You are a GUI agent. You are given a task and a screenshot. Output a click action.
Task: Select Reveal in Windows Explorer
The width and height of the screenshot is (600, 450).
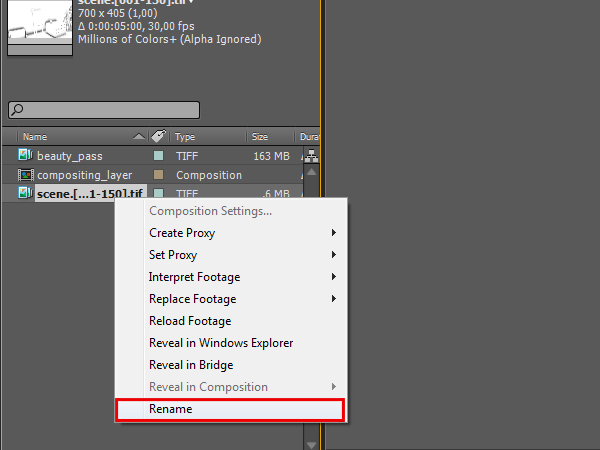(x=221, y=343)
